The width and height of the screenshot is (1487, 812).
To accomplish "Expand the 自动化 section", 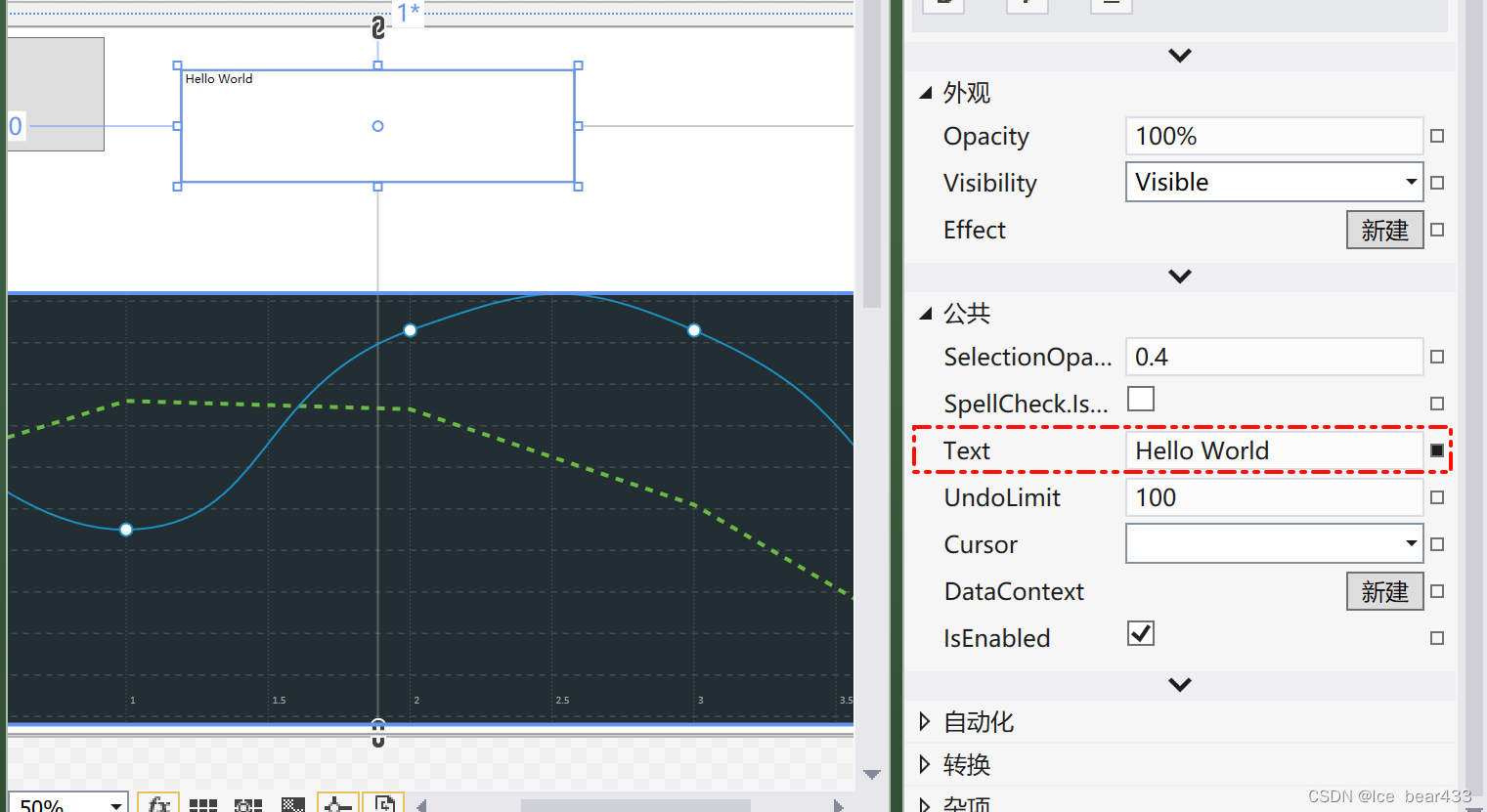I will [925, 722].
